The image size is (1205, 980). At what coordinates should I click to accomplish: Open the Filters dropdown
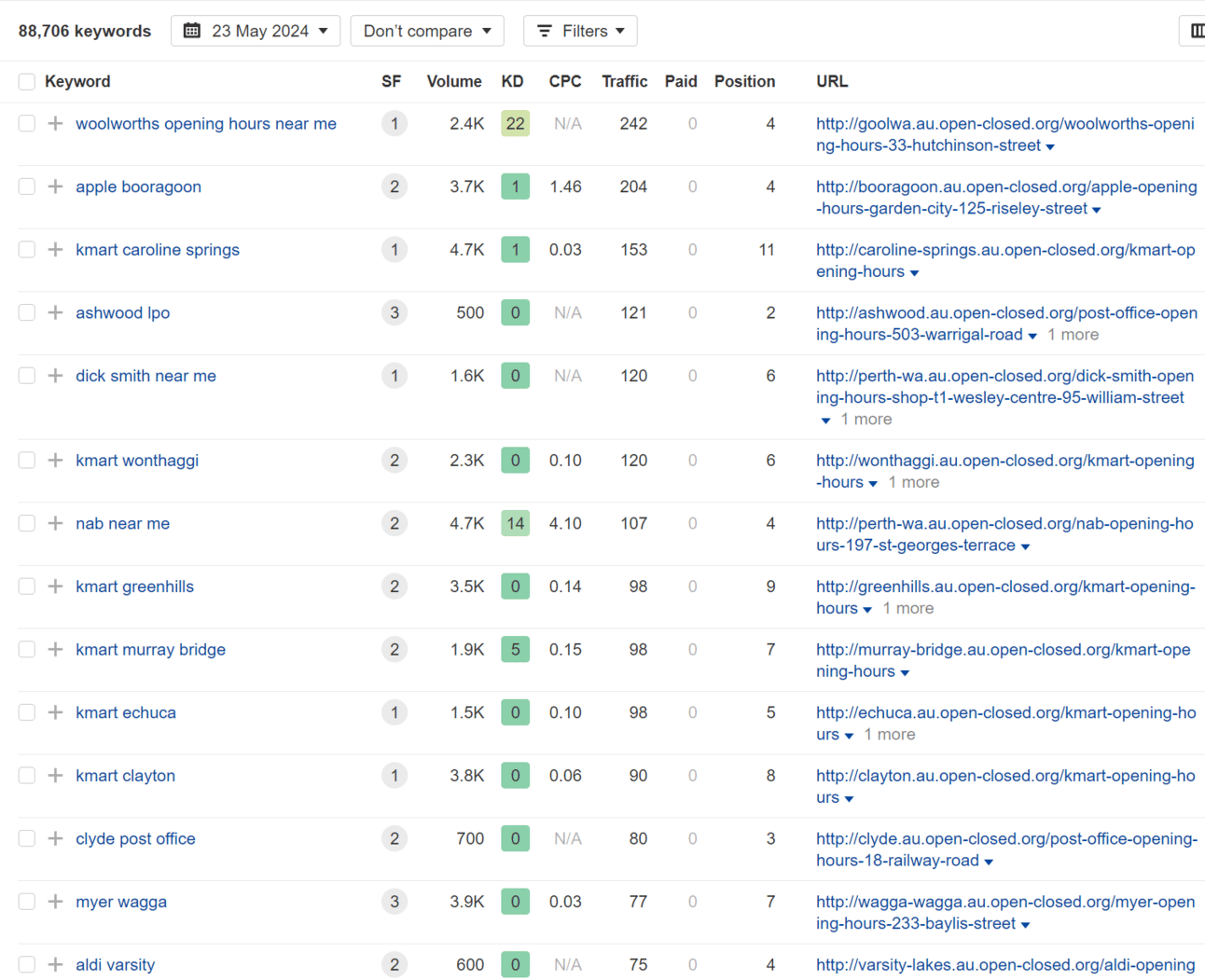pyautogui.click(x=580, y=31)
